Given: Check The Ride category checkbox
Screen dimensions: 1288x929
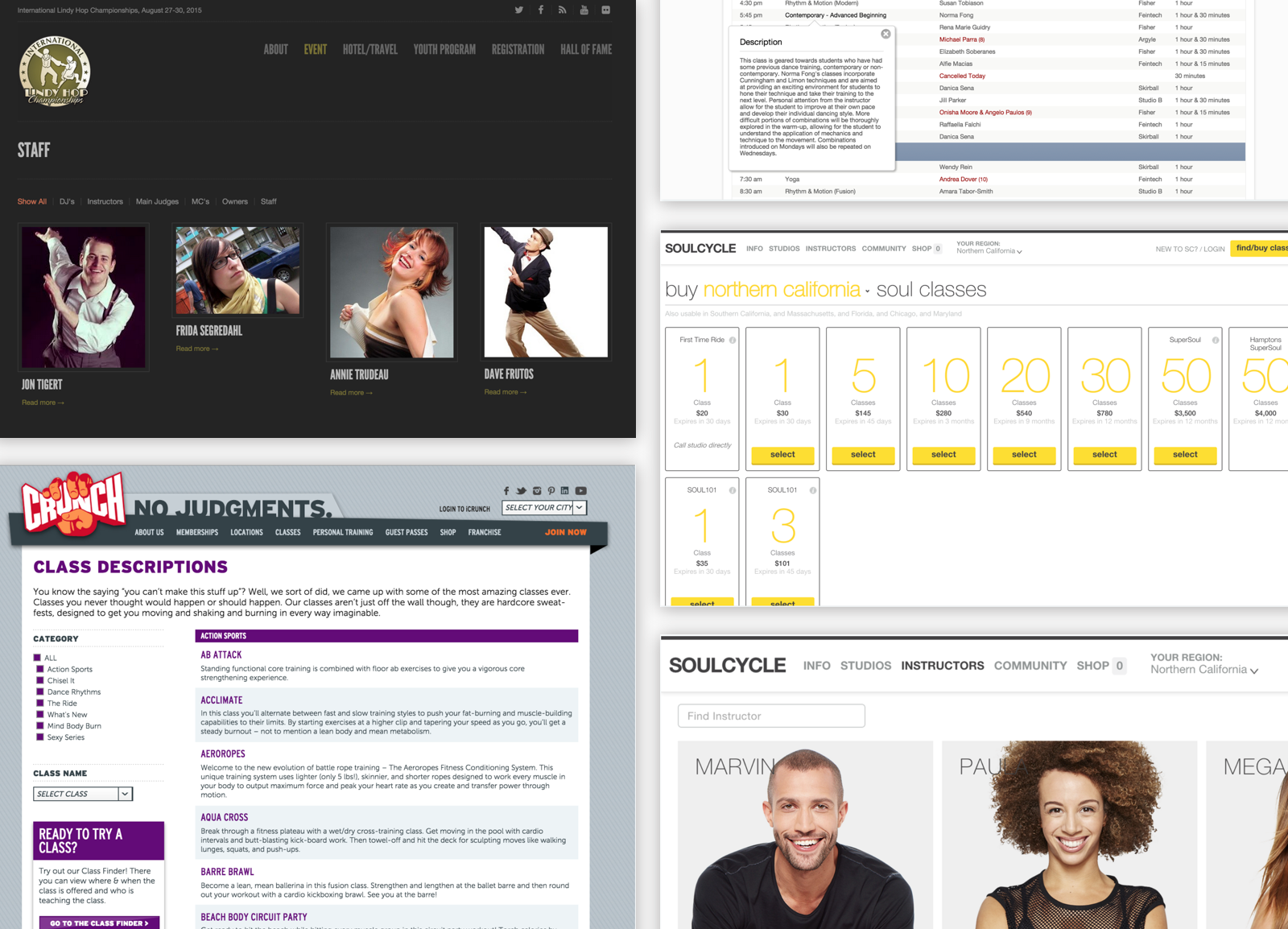Looking at the screenshot, I should [39, 703].
